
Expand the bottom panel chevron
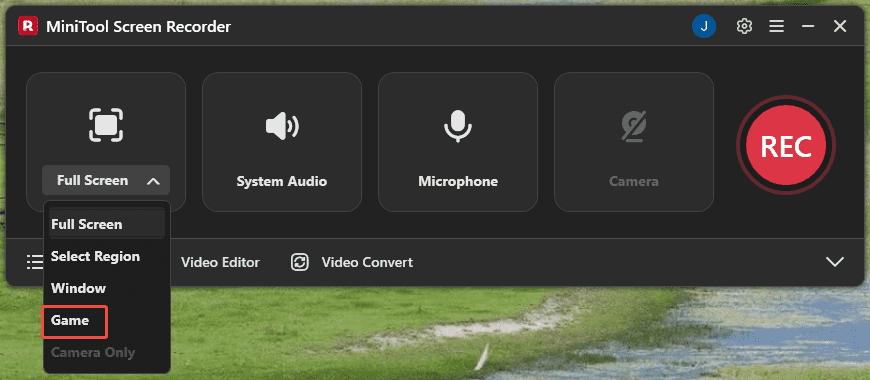834,262
